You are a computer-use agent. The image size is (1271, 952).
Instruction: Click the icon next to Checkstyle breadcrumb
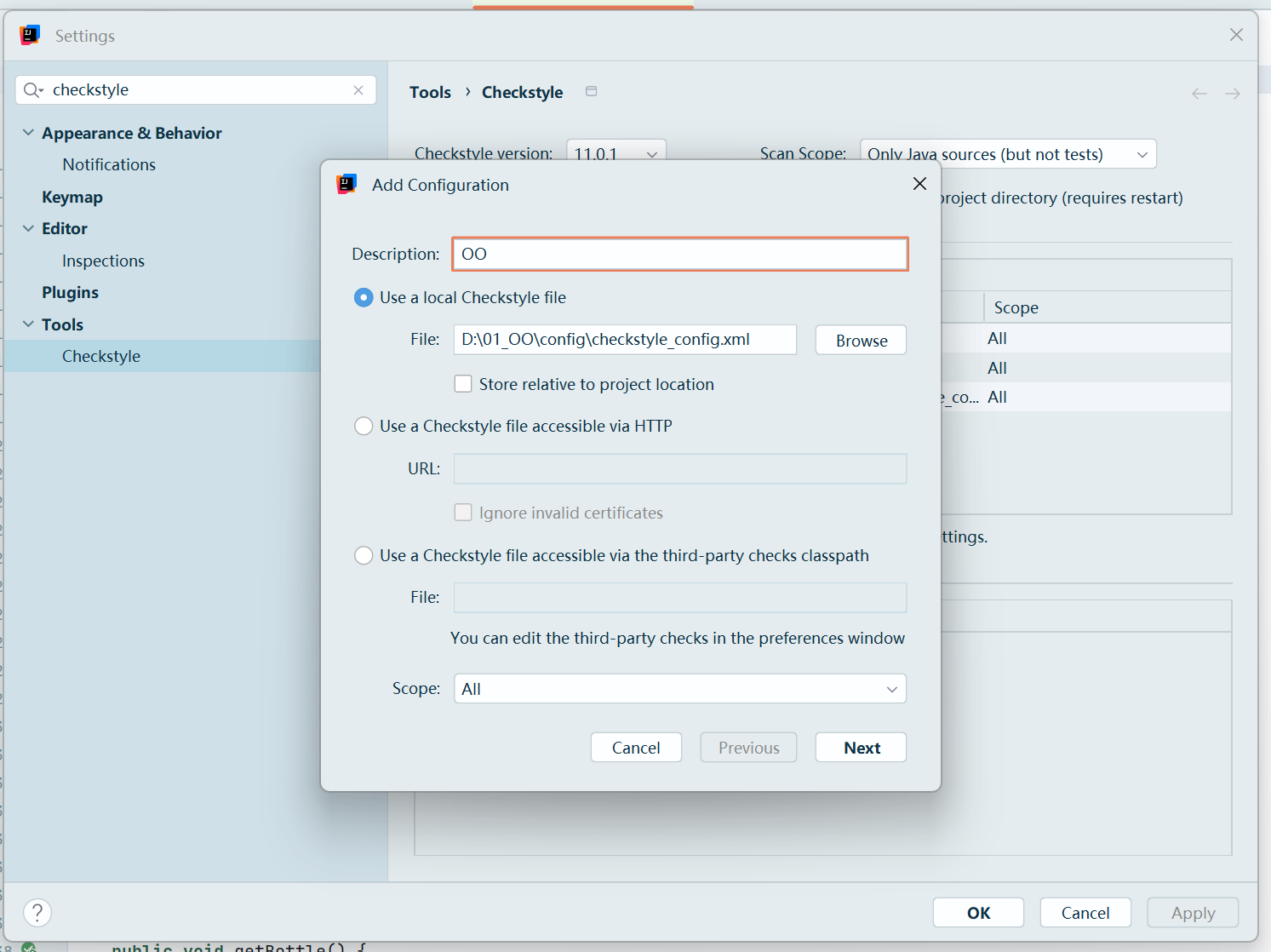(591, 92)
